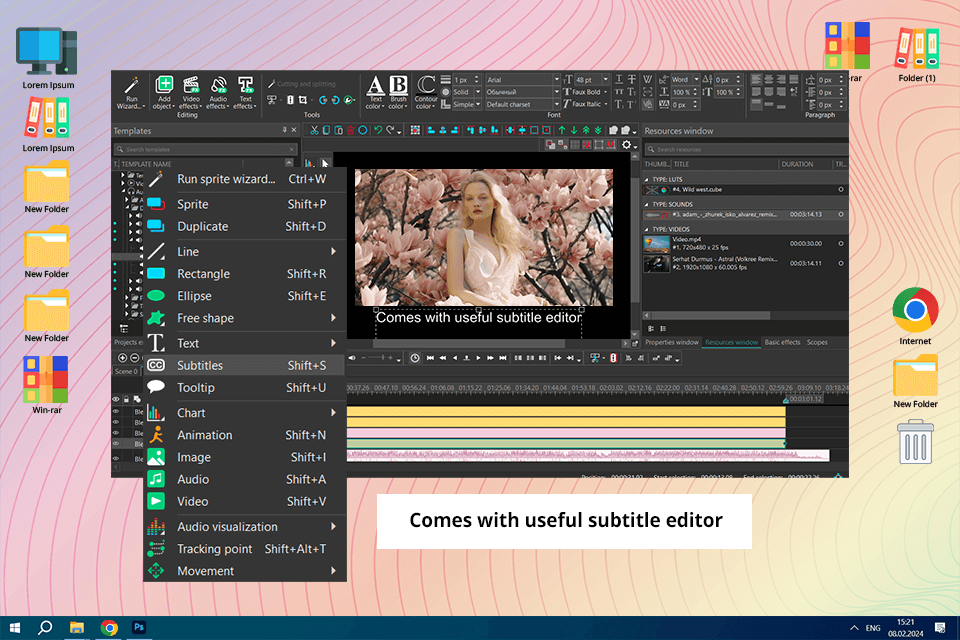Click the Undo arrow icon
960x640 pixels.
pos(378,130)
